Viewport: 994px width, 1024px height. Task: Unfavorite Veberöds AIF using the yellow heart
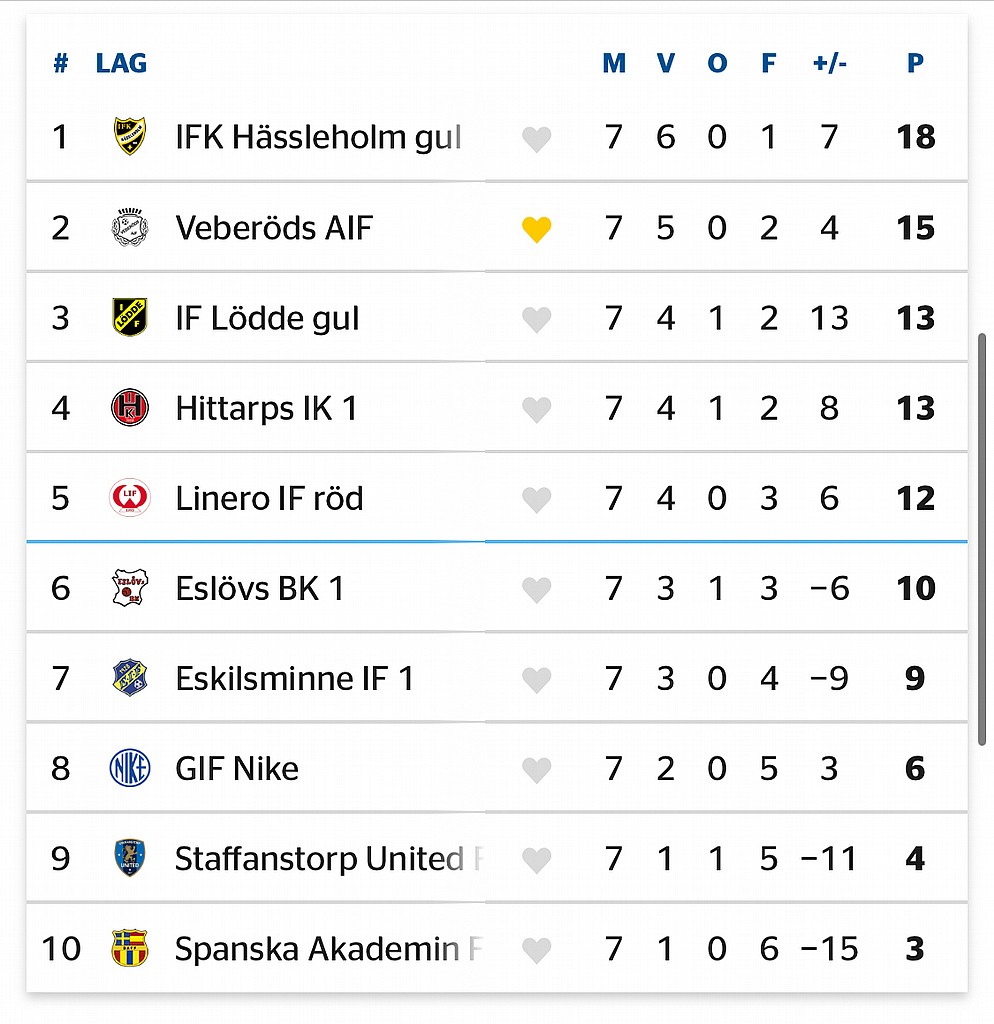537,230
